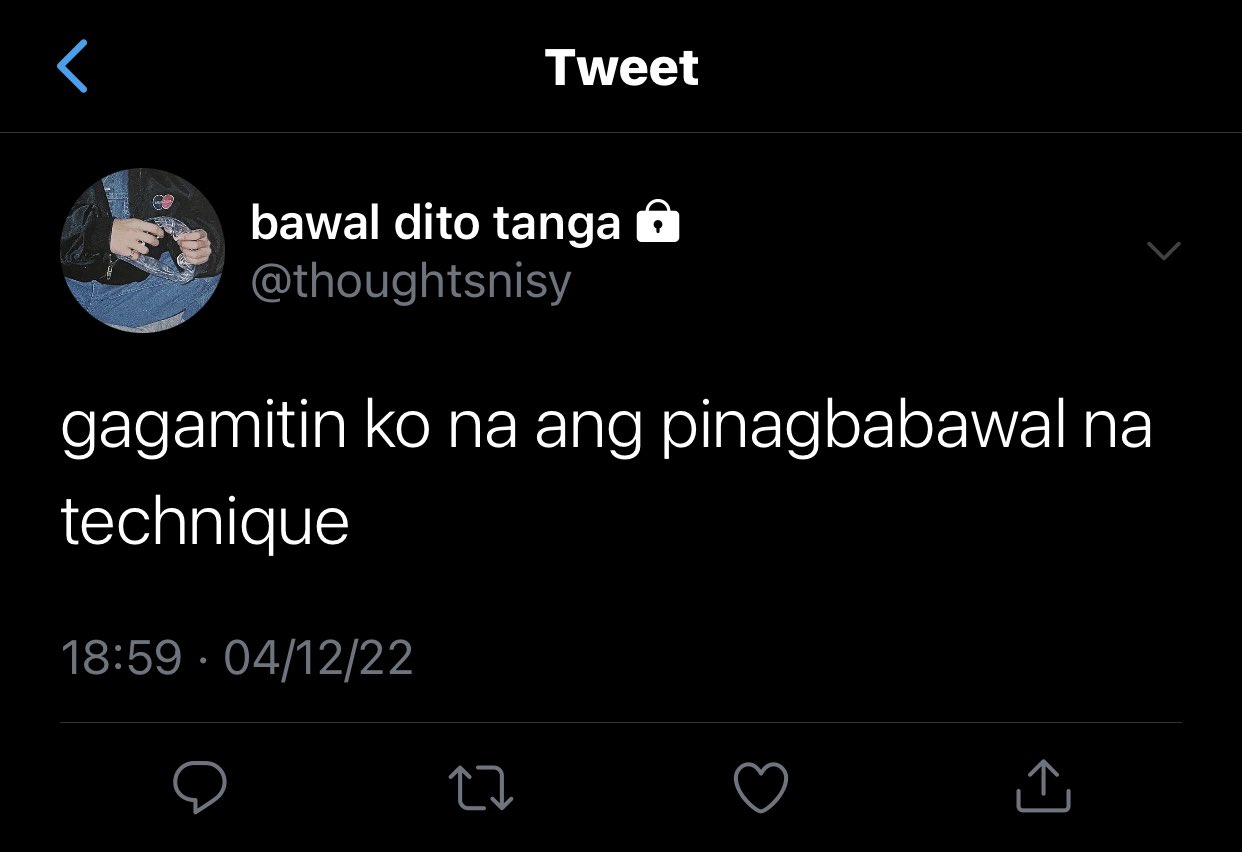Click the 18:59 time stamp
Viewport: 1242px width, 852px height.
122,658
